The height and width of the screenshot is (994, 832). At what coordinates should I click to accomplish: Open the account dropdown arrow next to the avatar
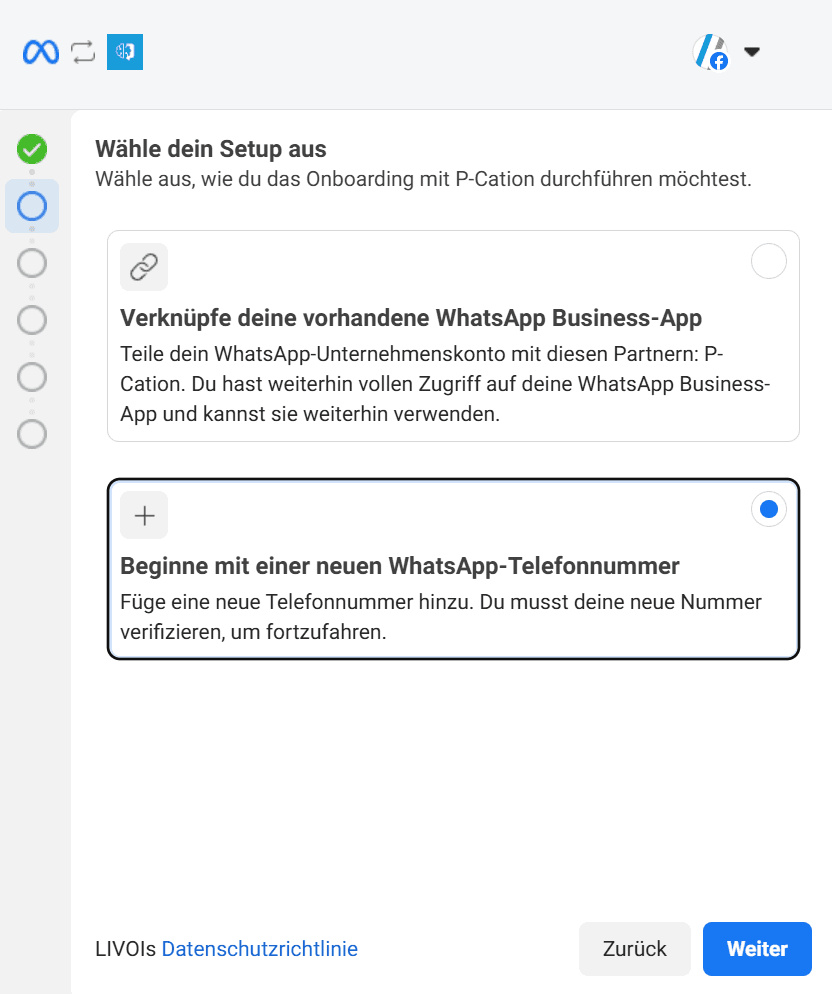753,52
